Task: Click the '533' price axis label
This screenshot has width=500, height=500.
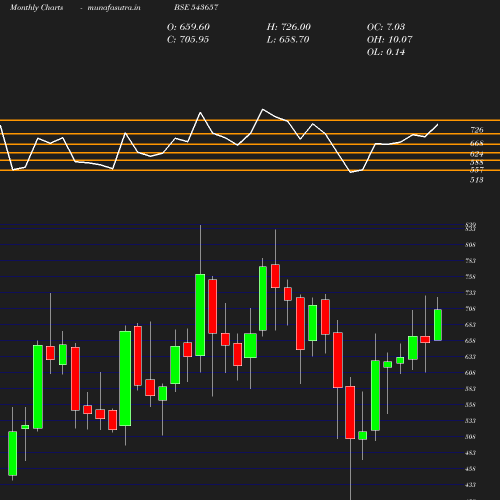Action: pyautogui.click(x=470, y=421)
